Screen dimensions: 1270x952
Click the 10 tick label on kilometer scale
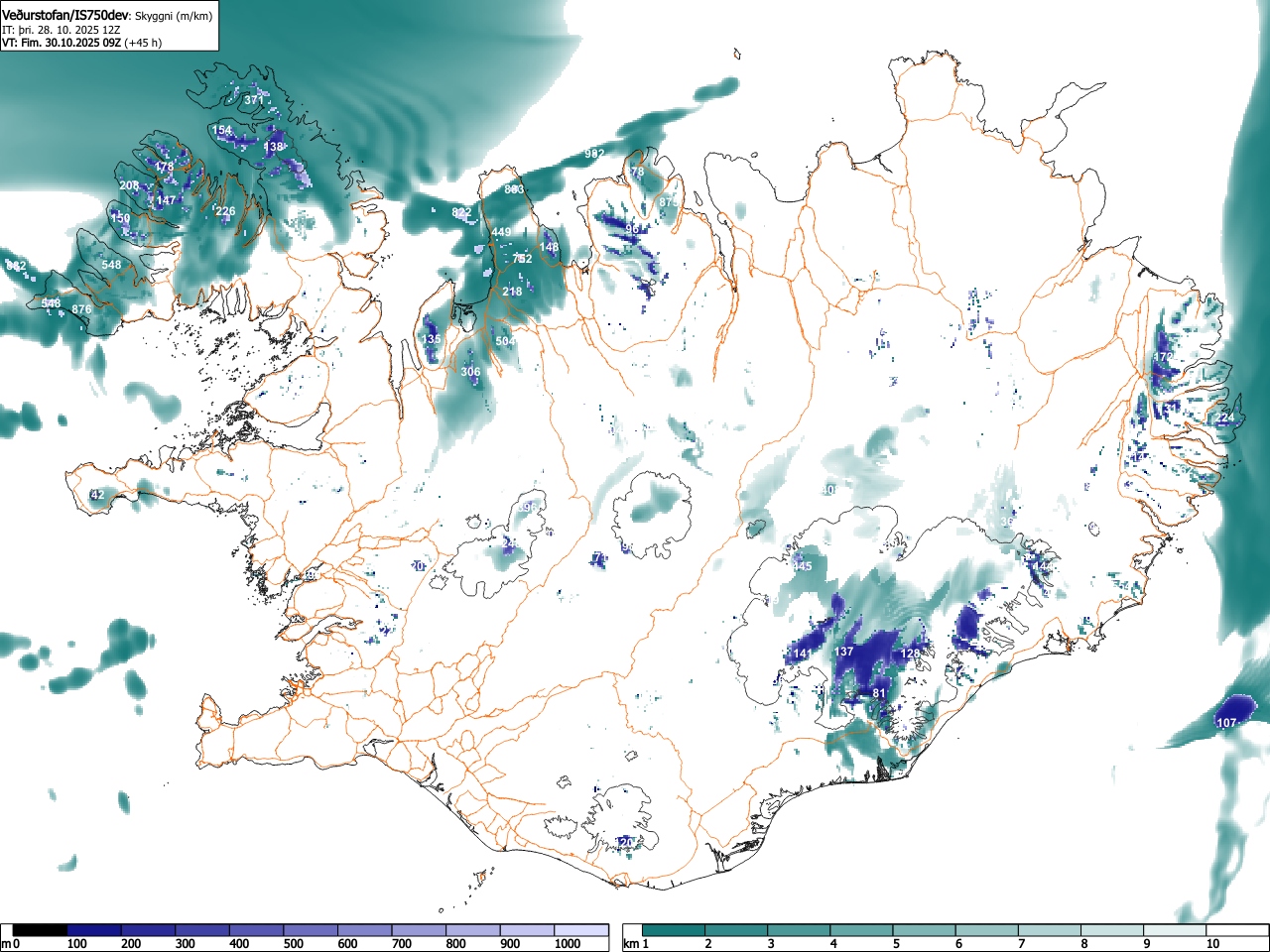coord(1213,944)
